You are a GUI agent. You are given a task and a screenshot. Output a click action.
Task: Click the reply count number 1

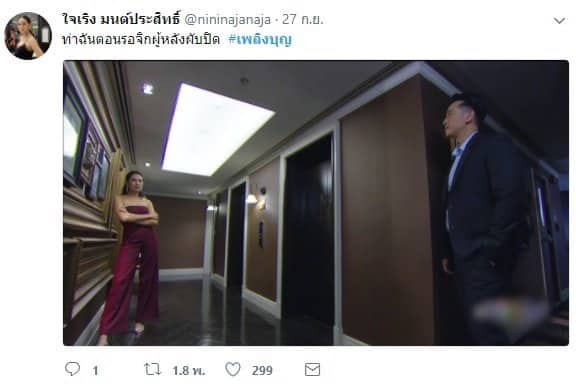coord(95,370)
